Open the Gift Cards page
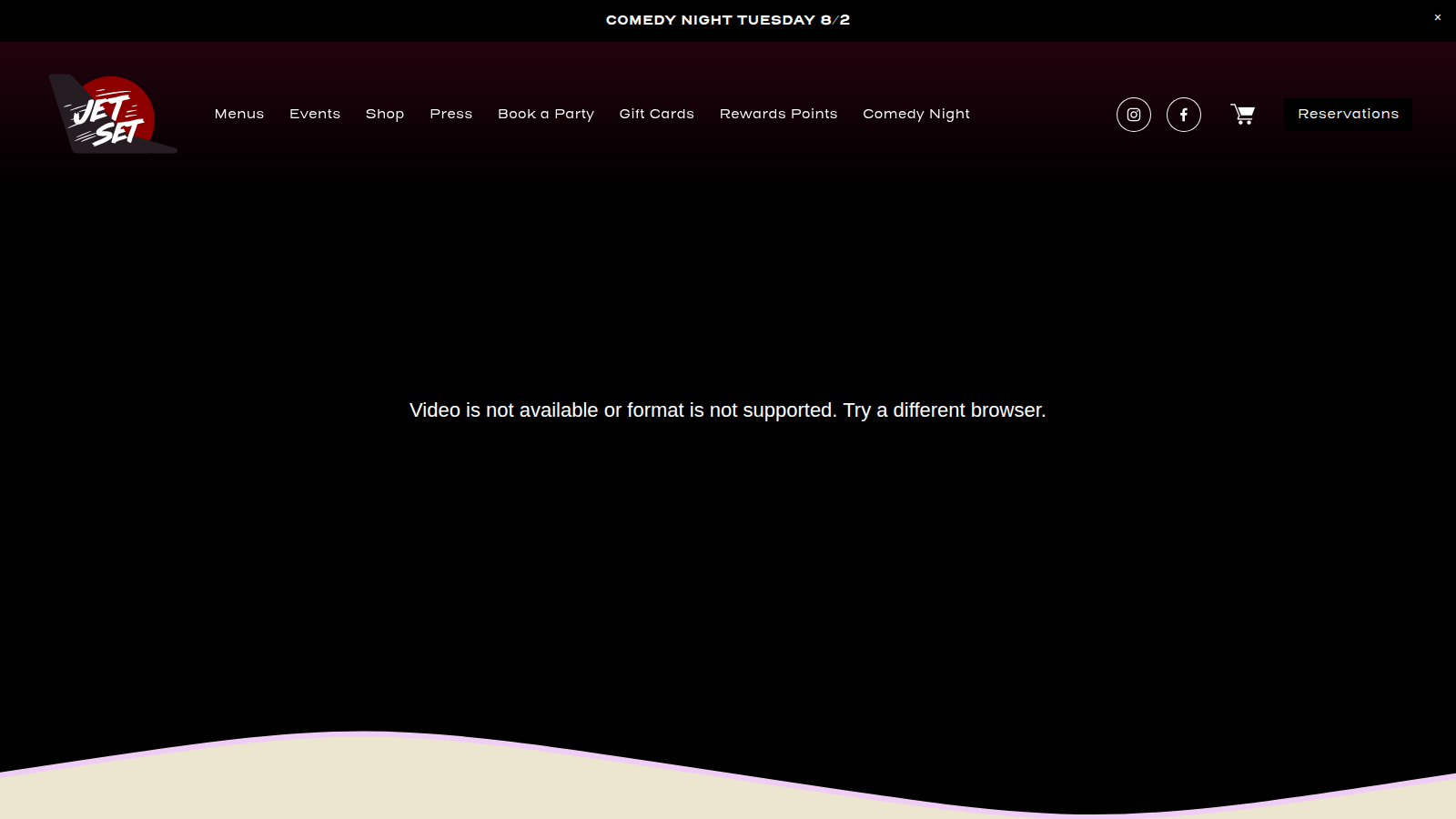 click(x=657, y=114)
